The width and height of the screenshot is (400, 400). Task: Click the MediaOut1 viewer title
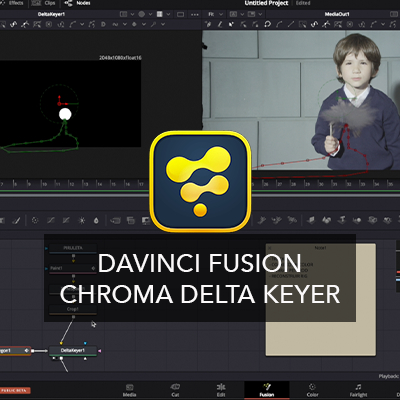pyautogui.click(x=337, y=14)
